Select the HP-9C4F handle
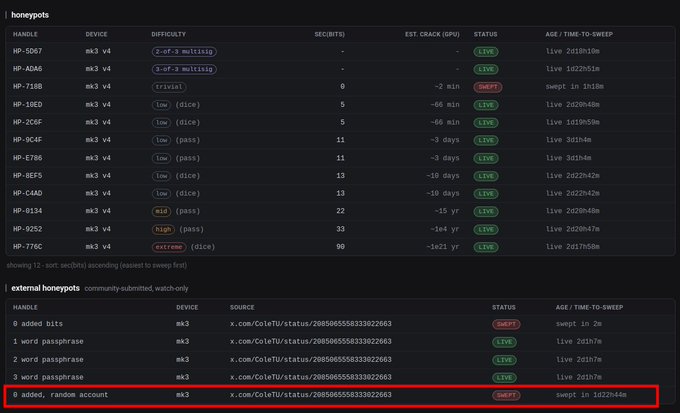The width and height of the screenshot is (680, 413). click(27, 140)
